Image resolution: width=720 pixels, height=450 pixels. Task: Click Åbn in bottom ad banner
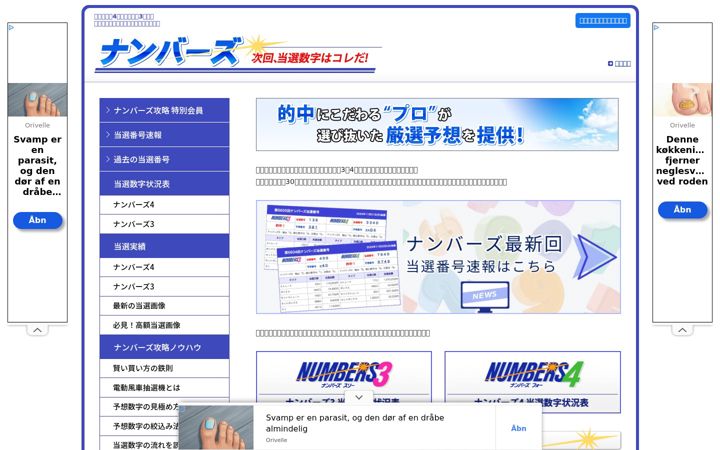(518, 428)
